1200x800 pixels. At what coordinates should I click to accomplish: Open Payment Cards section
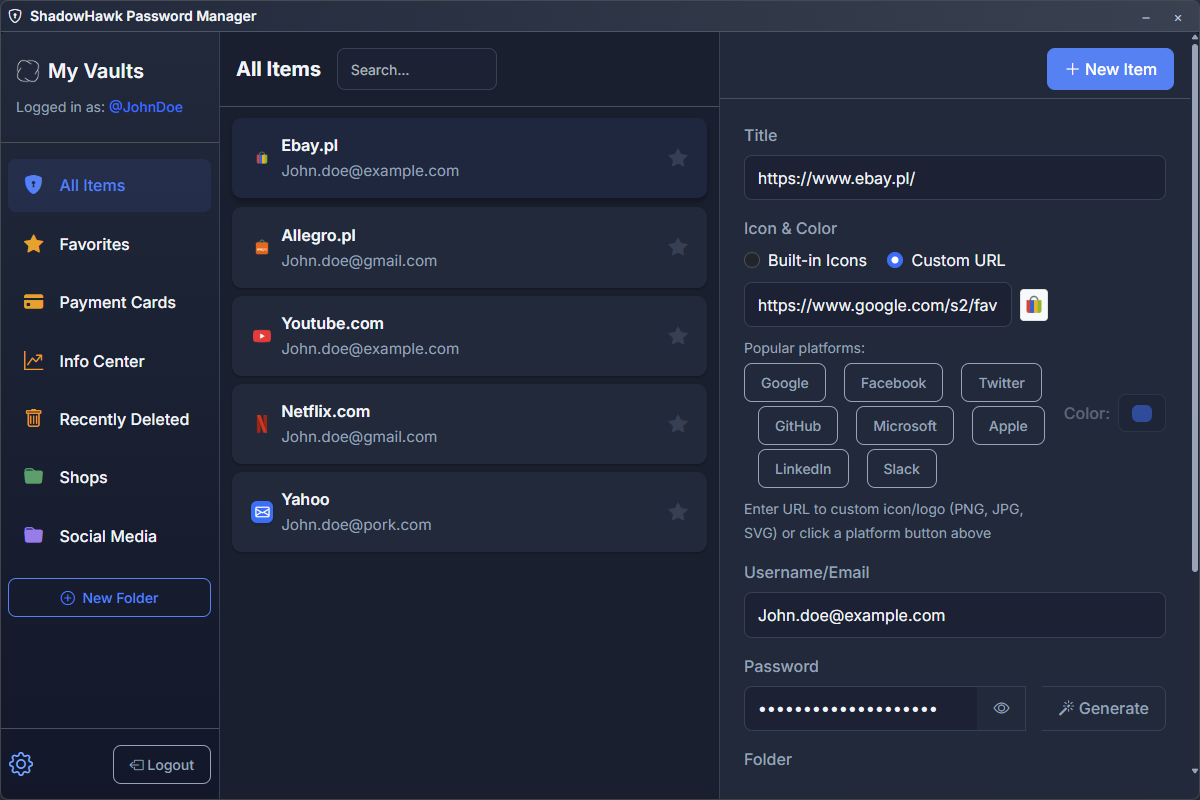[x=110, y=302]
